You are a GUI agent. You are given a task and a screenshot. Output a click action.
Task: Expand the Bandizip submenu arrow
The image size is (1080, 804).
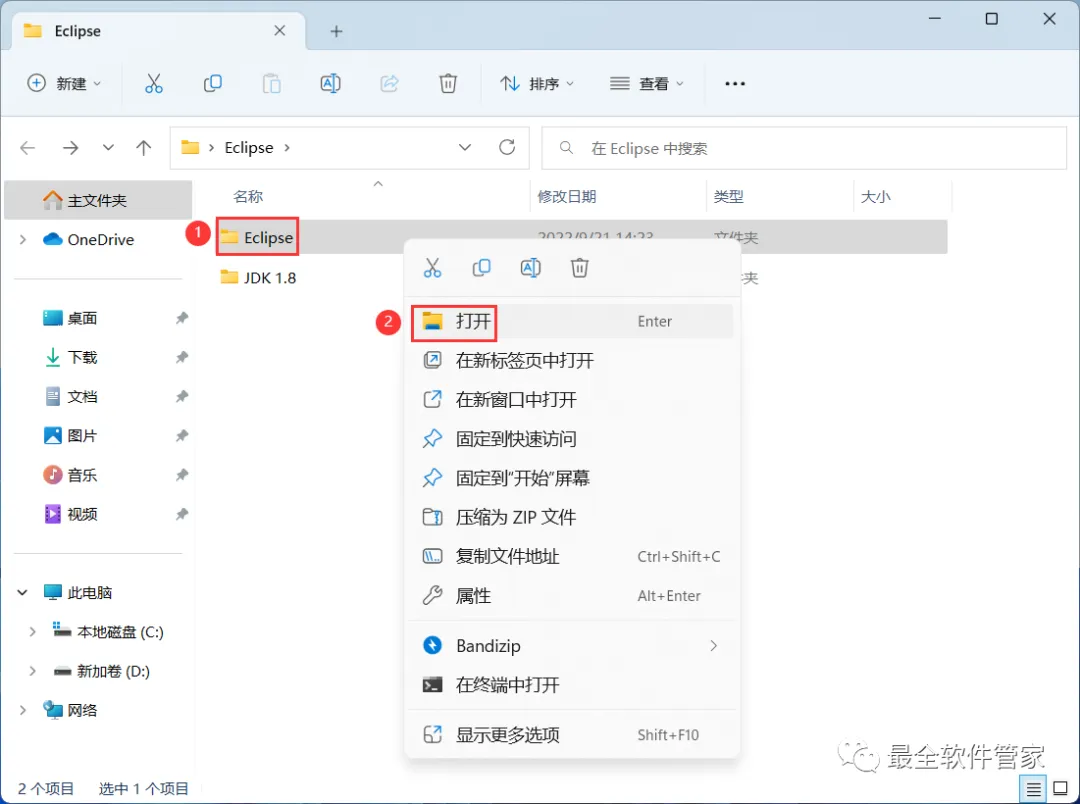point(714,646)
